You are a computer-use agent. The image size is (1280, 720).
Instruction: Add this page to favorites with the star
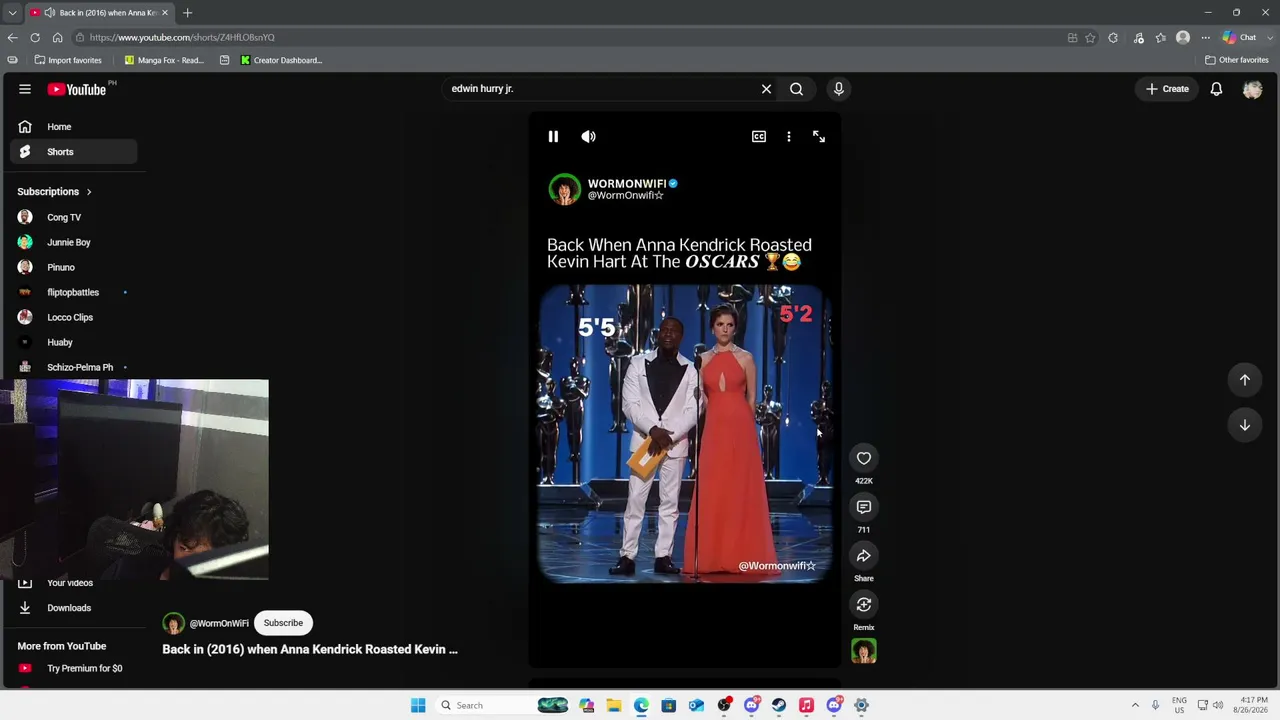(x=1090, y=38)
